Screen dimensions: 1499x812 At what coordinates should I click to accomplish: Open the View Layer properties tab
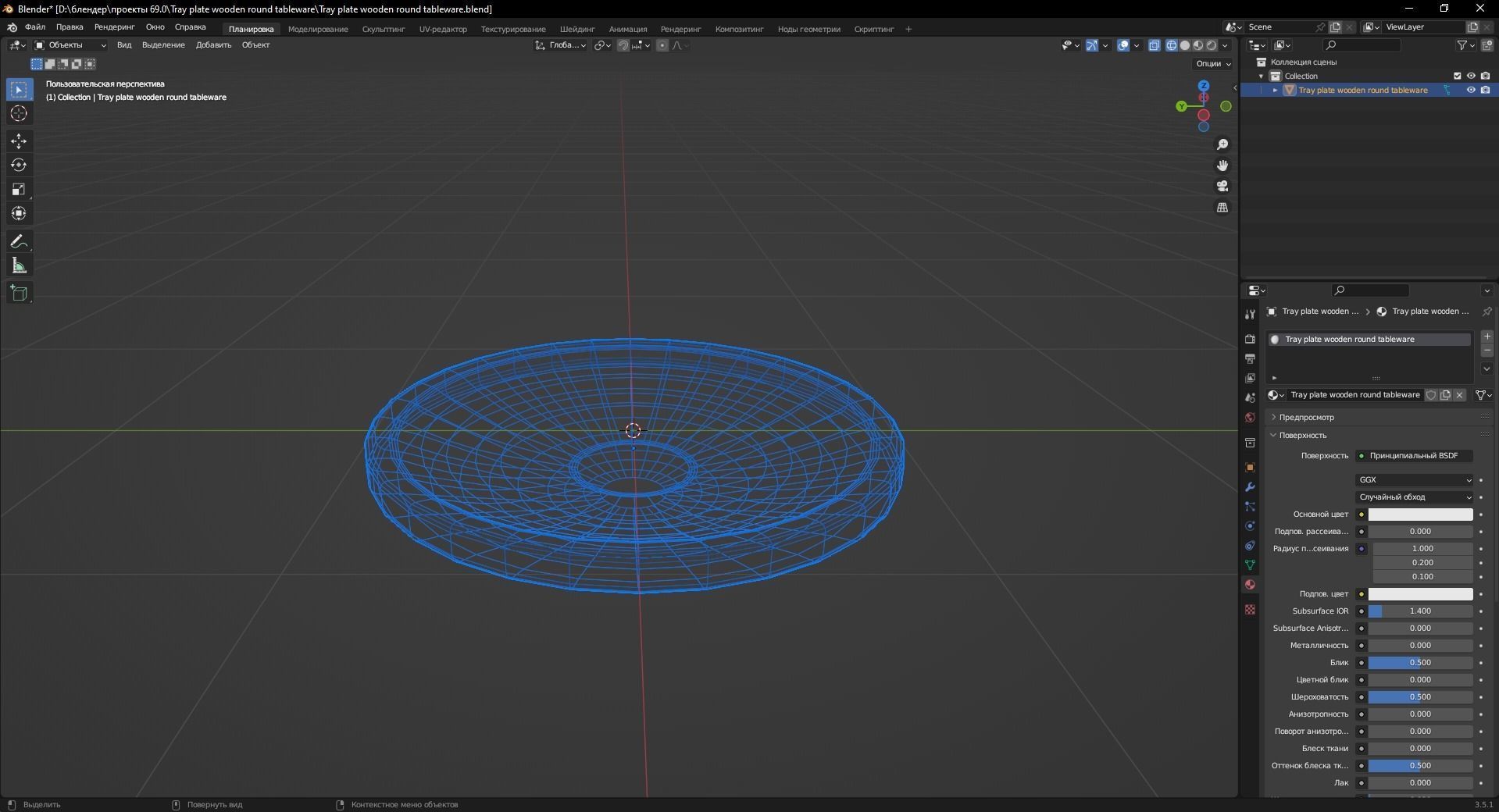(1250, 378)
